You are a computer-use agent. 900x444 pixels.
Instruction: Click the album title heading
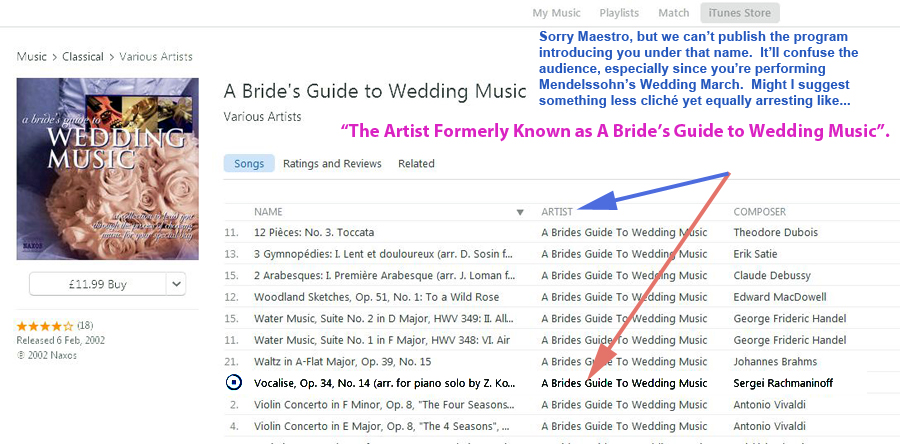coord(375,91)
